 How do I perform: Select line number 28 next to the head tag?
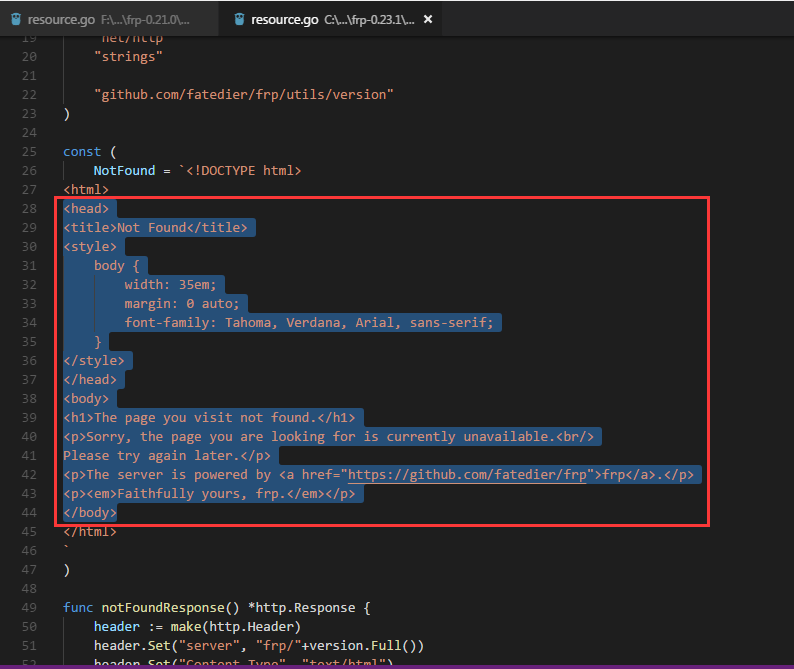[28, 209]
